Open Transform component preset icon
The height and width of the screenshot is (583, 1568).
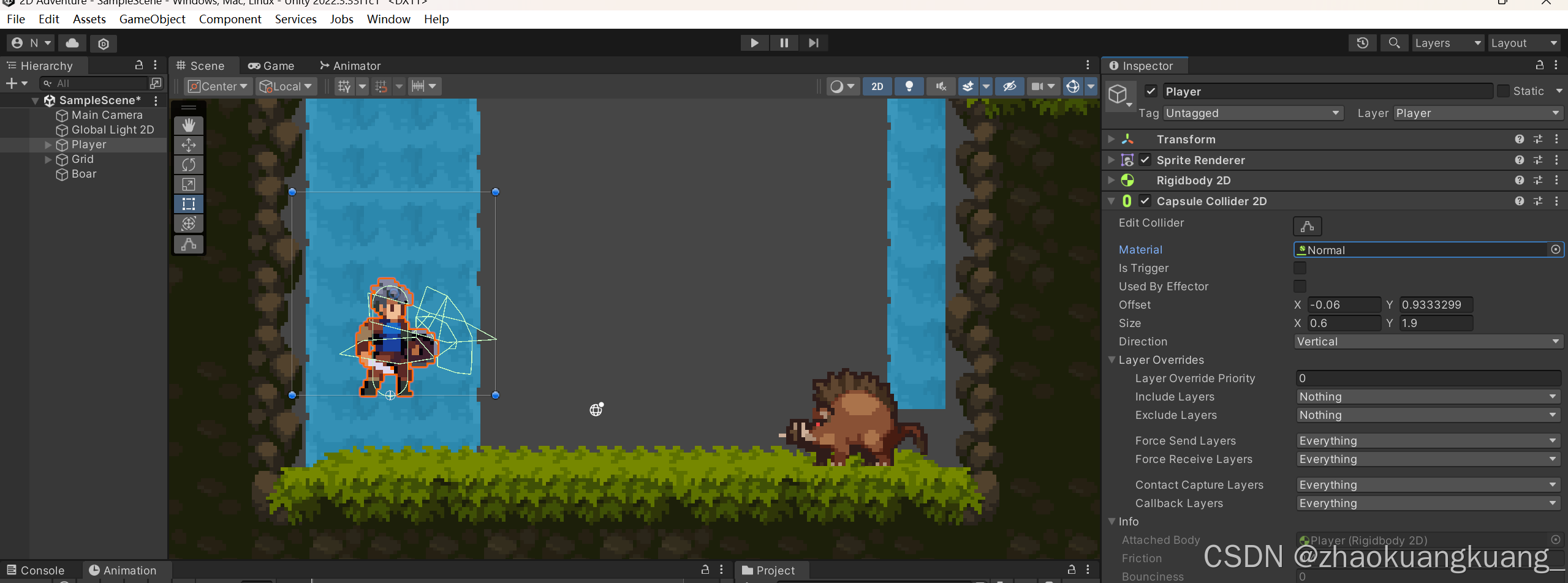(x=1537, y=139)
